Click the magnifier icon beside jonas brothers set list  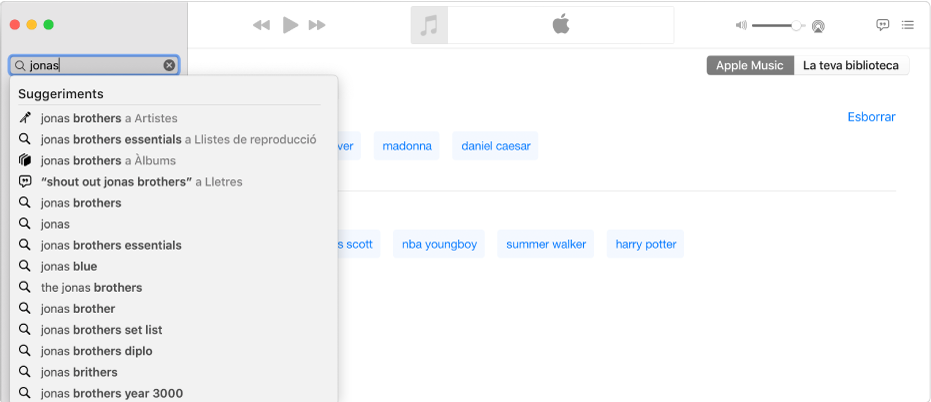pos(24,330)
